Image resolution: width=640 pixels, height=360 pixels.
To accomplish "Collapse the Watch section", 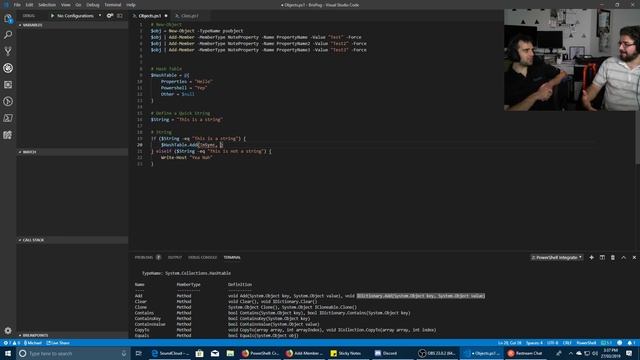I will coord(73,152).
